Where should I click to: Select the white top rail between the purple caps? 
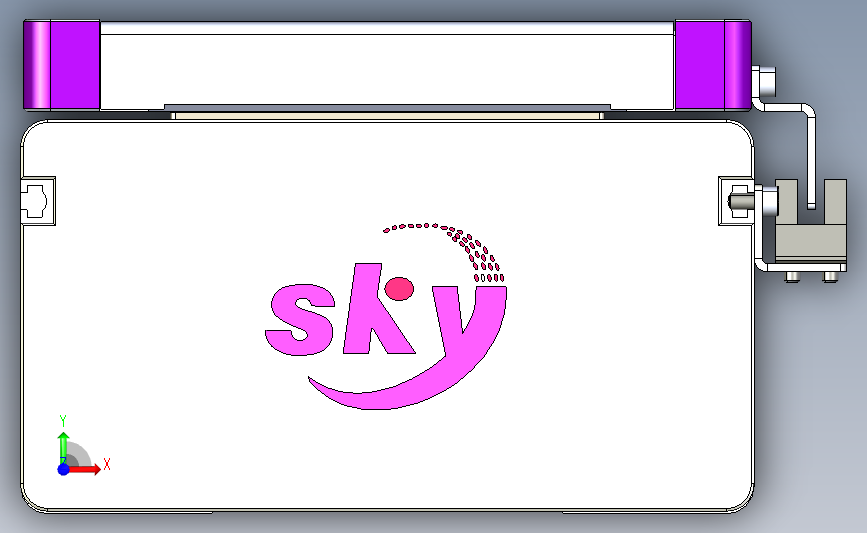387,65
